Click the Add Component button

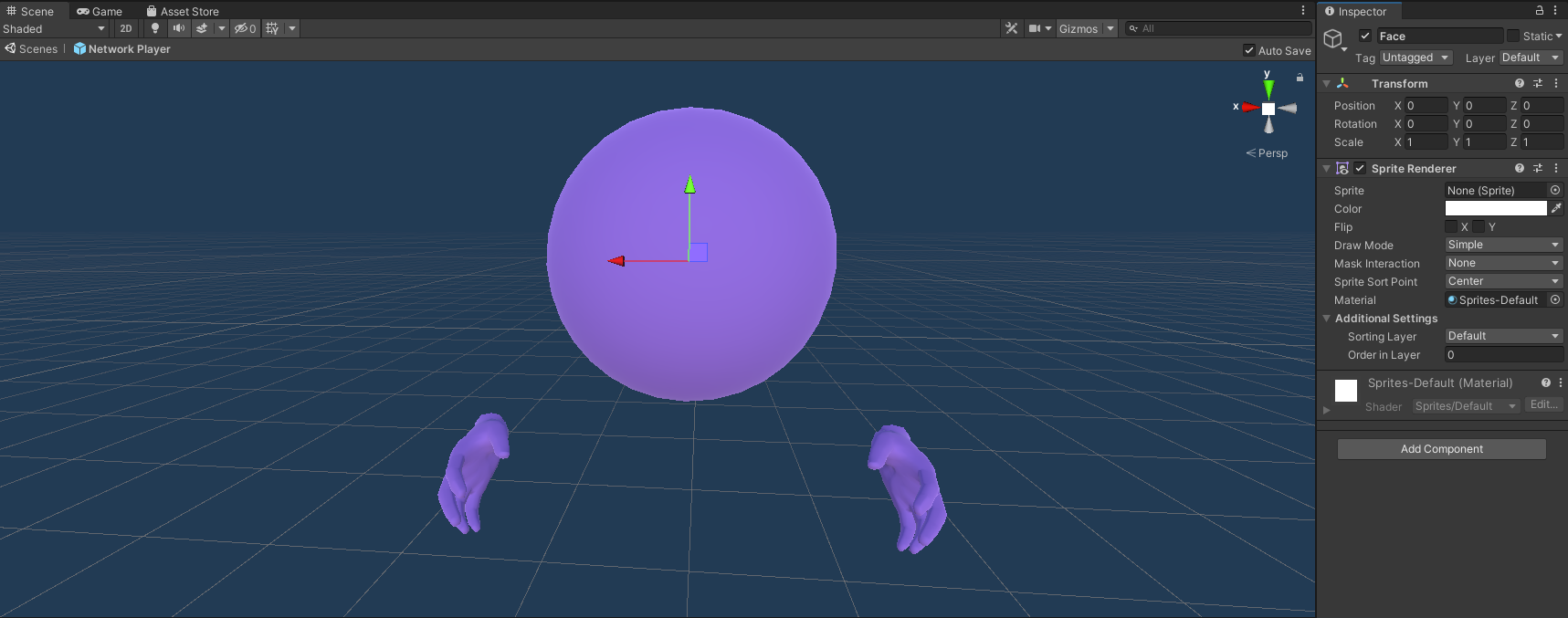pos(1442,449)
